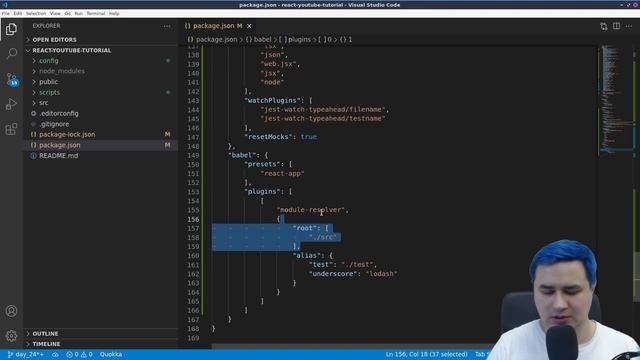Open the Extensions view
640x360 pixels.
pos(11,129)
